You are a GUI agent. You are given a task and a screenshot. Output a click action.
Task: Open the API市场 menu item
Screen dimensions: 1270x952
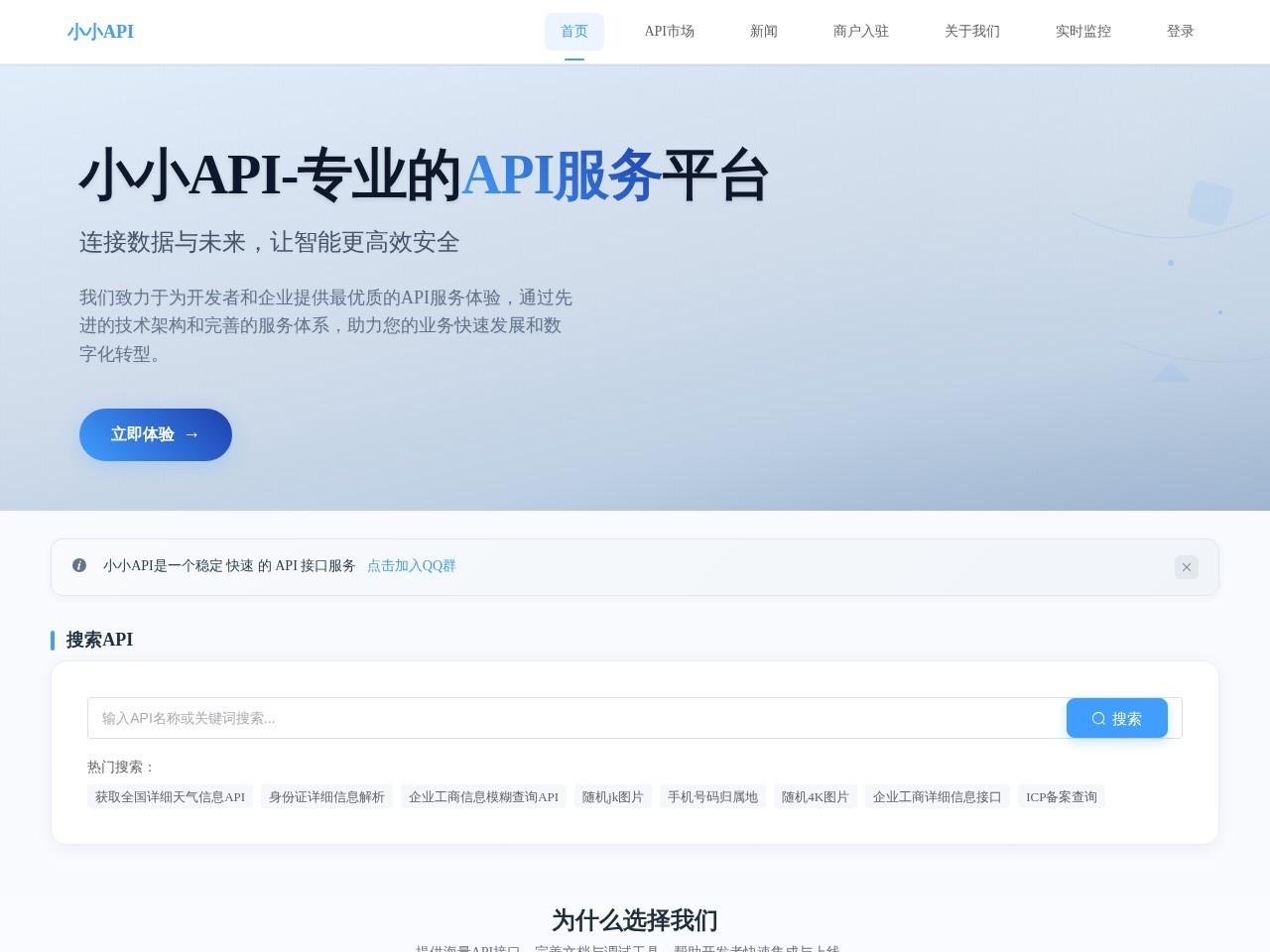point(669,32)
